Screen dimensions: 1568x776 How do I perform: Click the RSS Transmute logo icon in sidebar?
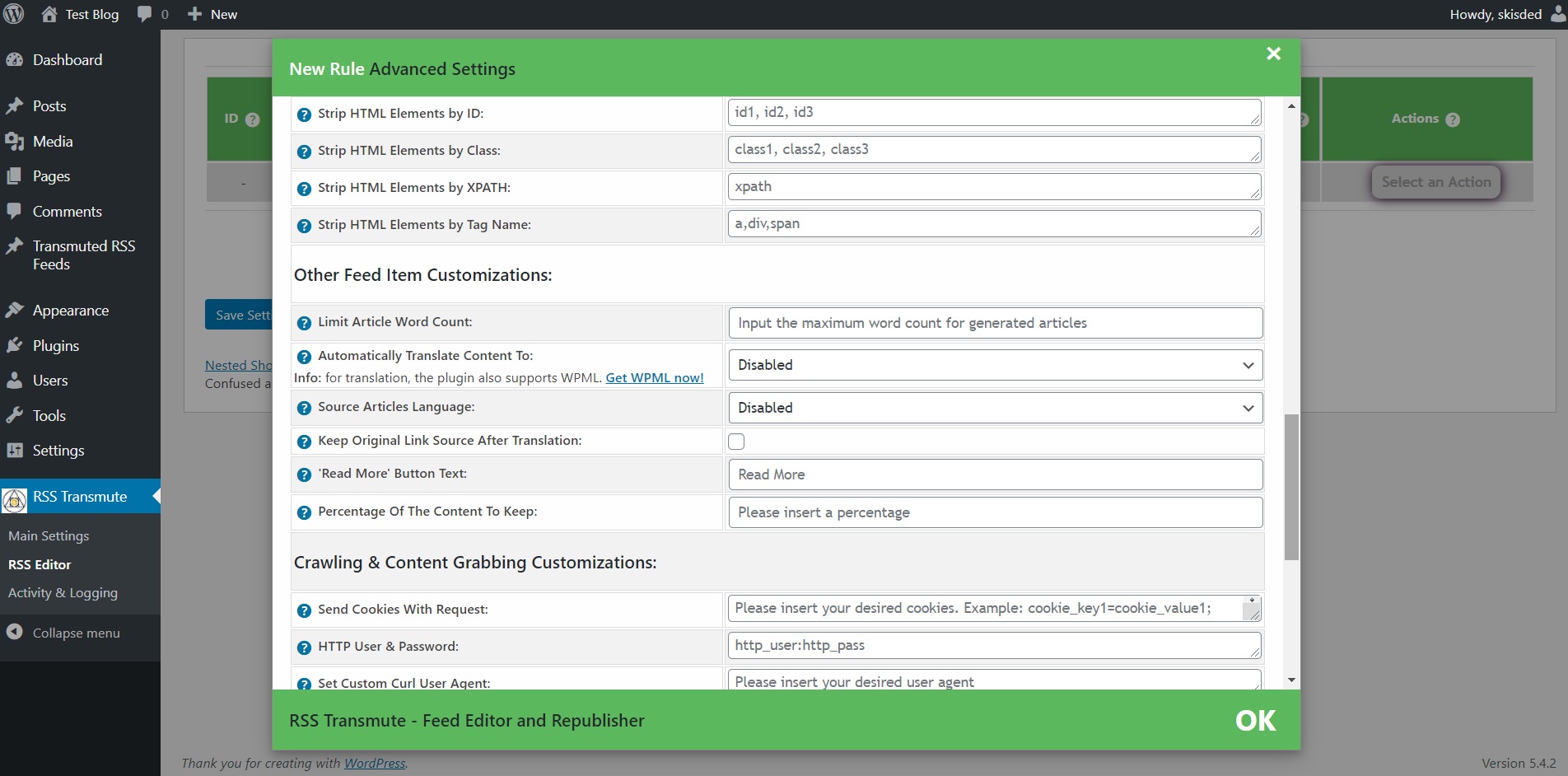click(x=14, y=499)
